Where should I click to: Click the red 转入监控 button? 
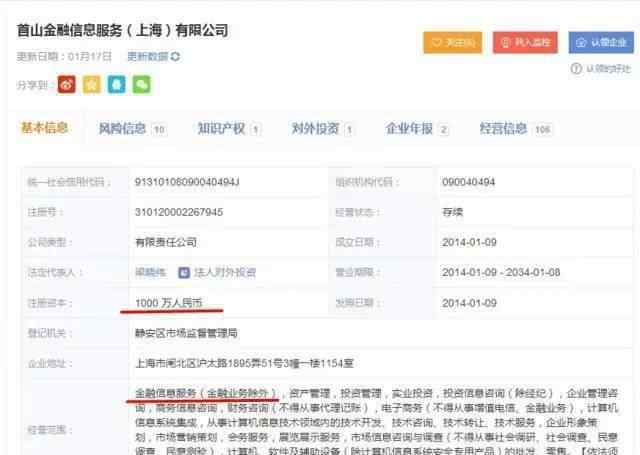click(525, 42)
